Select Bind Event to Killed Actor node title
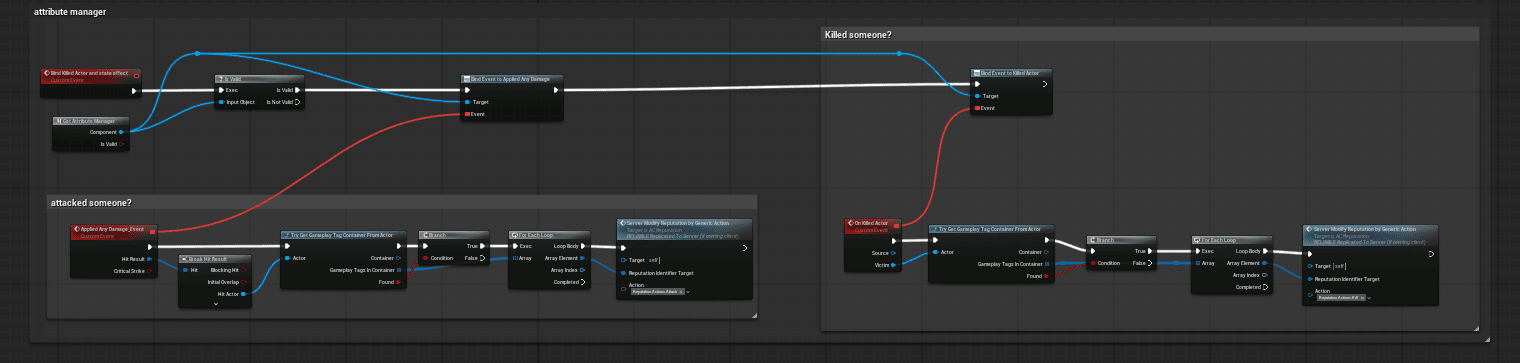Image resolution: width=1520 pixels, height=363 pixels. [1009, 73]
